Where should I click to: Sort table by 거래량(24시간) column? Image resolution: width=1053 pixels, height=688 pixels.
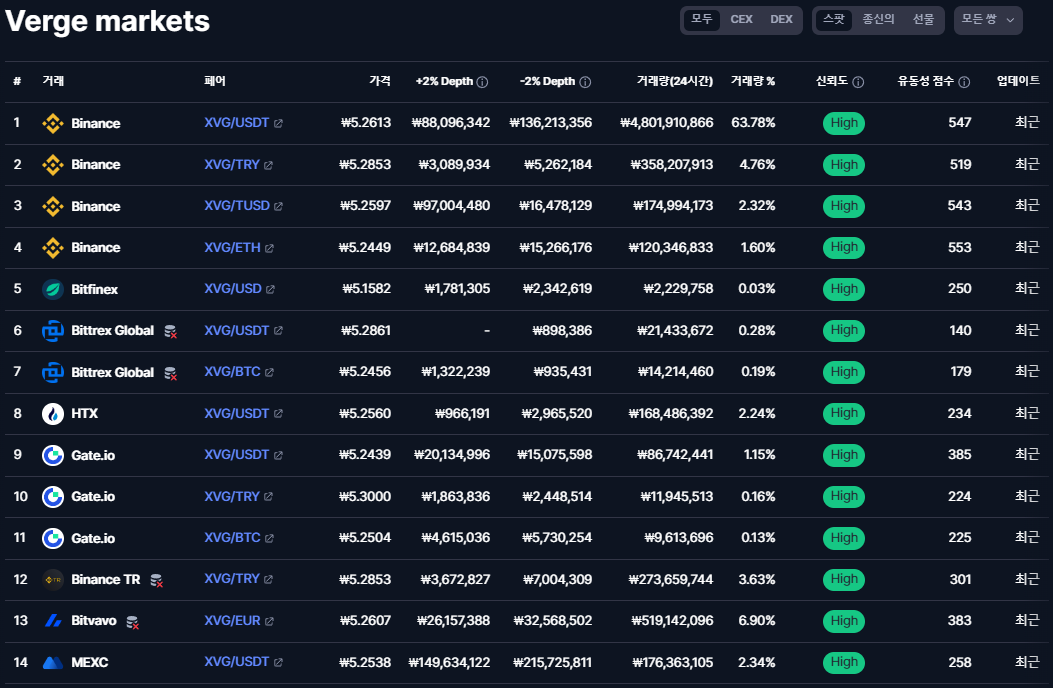coord(675,81)
